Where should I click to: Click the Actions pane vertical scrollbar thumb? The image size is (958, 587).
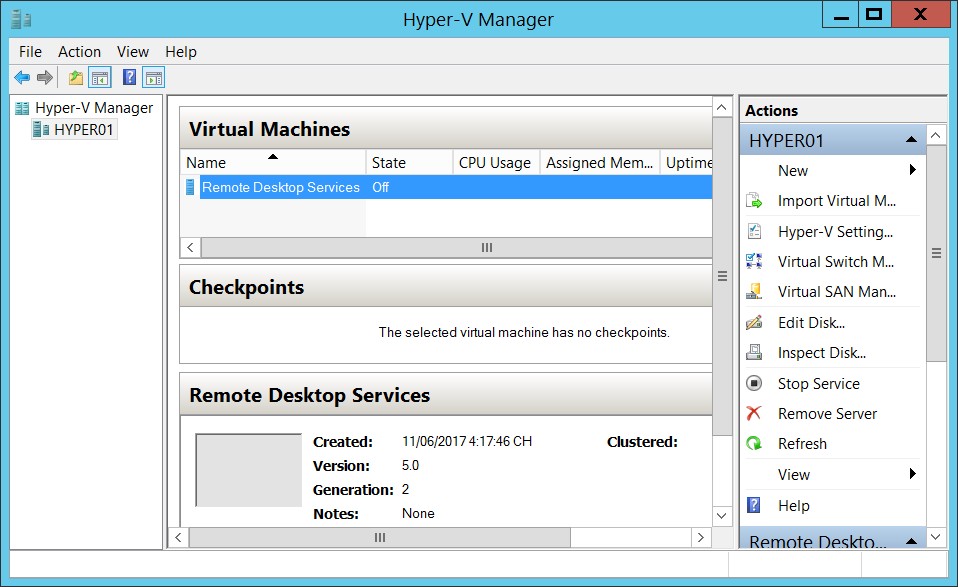tap(936, 253)
